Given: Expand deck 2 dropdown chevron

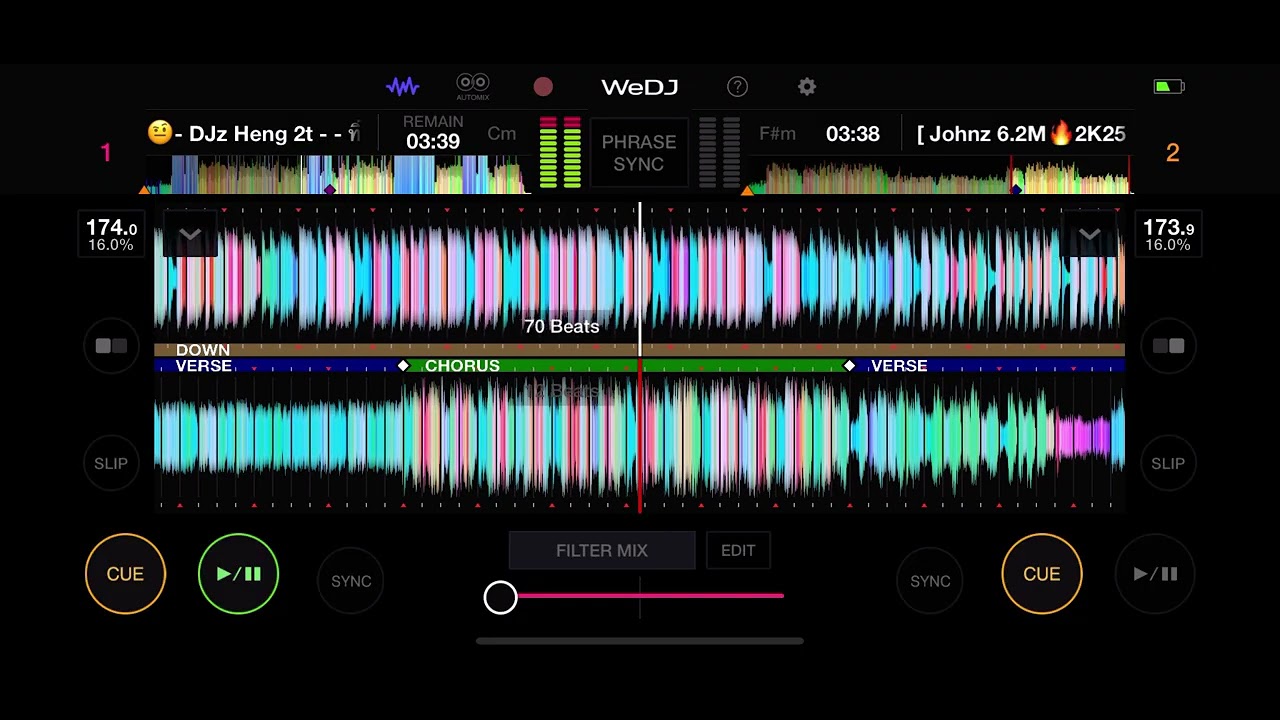Looking at the screenshot, I should [x=1090, y=236].
